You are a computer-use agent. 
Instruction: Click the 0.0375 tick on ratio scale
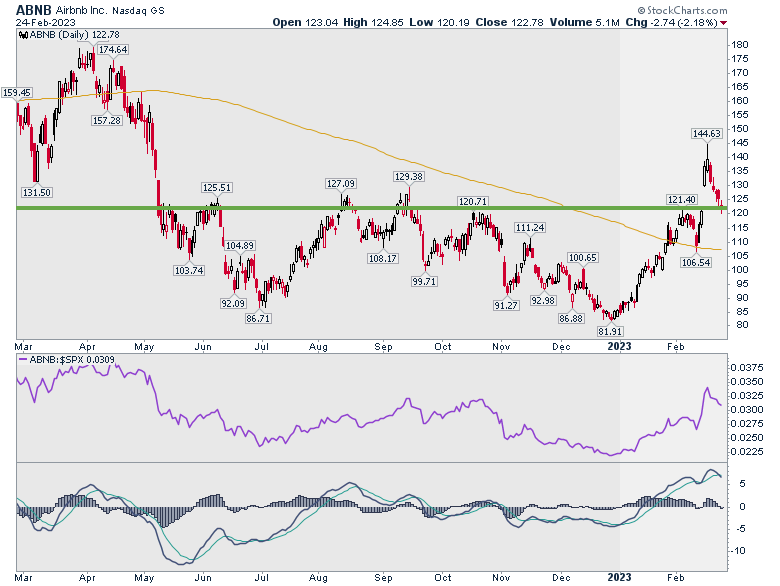(x=747, y=368)
